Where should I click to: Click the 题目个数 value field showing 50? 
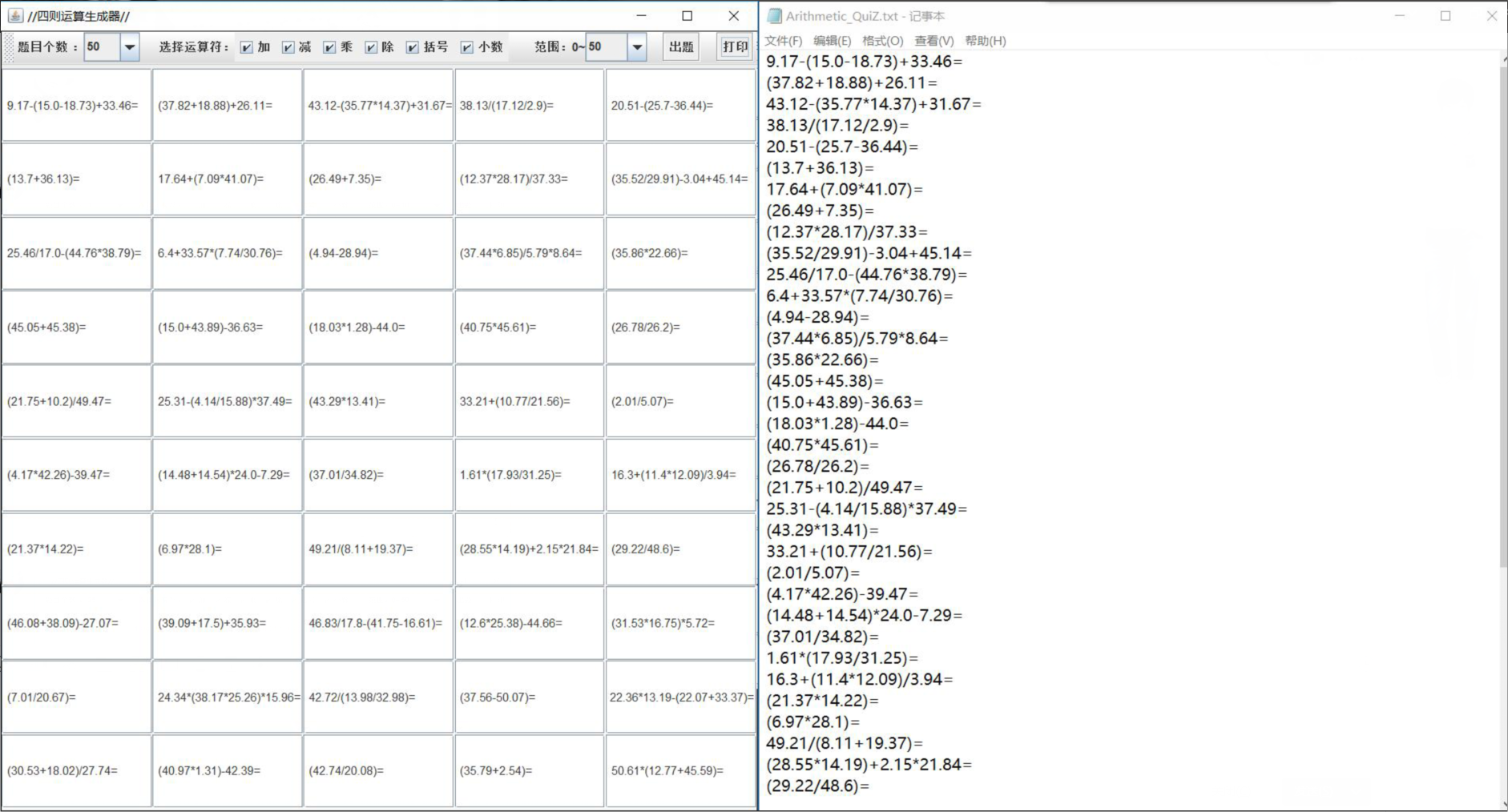[x=102, y=47]
